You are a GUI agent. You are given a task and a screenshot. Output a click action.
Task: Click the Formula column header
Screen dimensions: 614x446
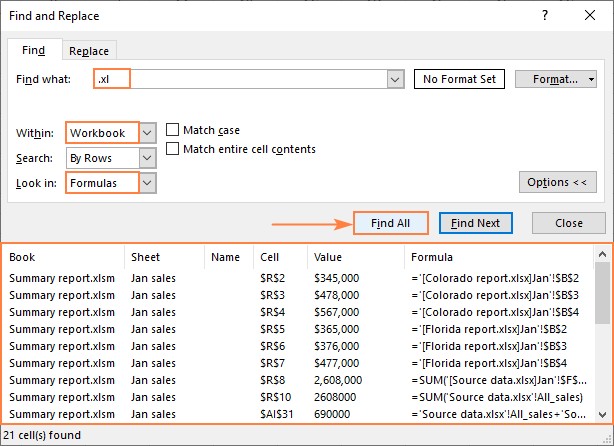[x=498, y=257]
